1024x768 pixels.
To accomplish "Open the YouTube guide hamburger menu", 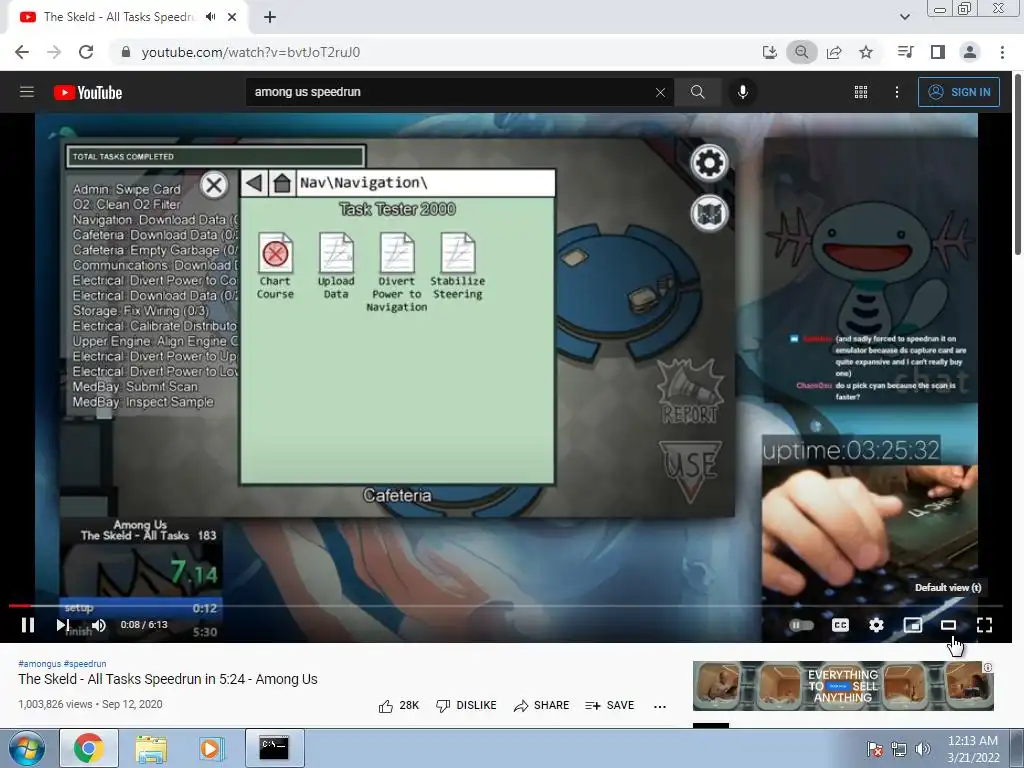I will 27,92.
